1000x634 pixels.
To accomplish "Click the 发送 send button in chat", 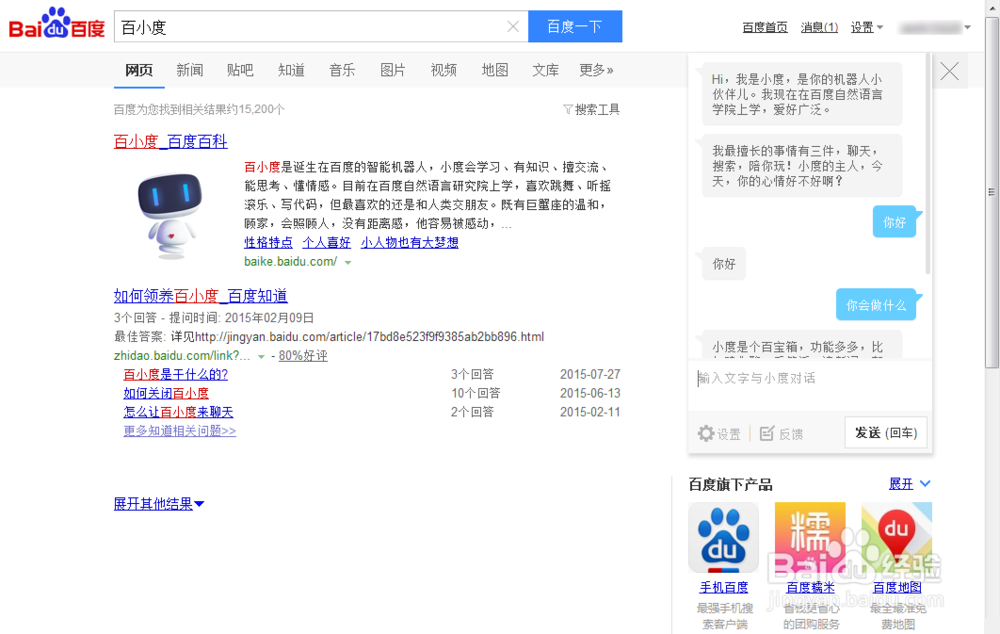I will point(885,432).
